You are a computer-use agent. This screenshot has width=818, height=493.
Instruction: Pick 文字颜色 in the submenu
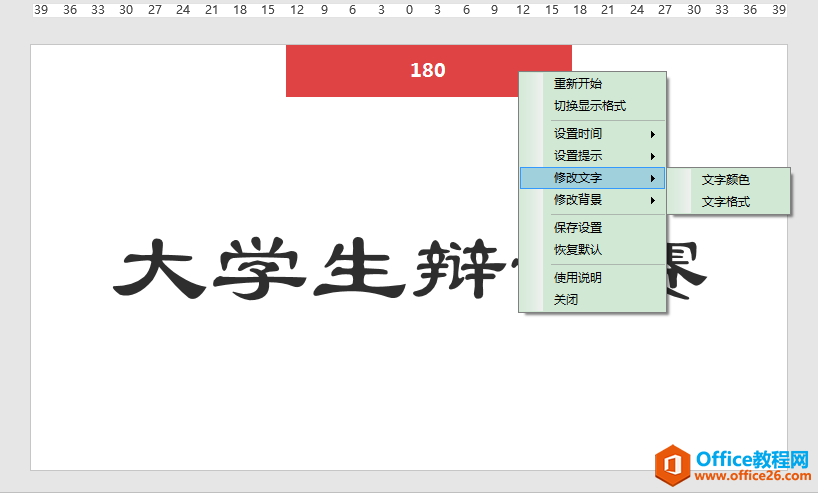pos(726,181)
